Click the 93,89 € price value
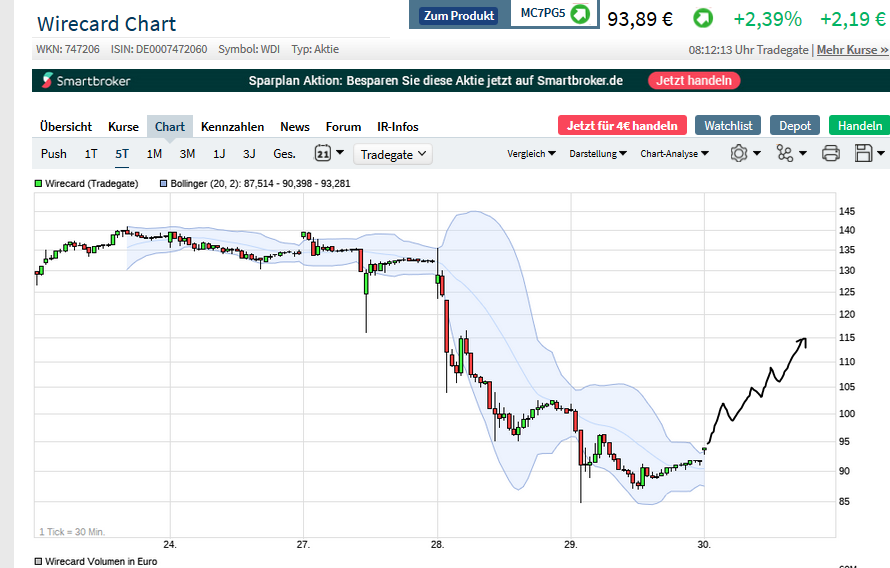 pos(640,19)
